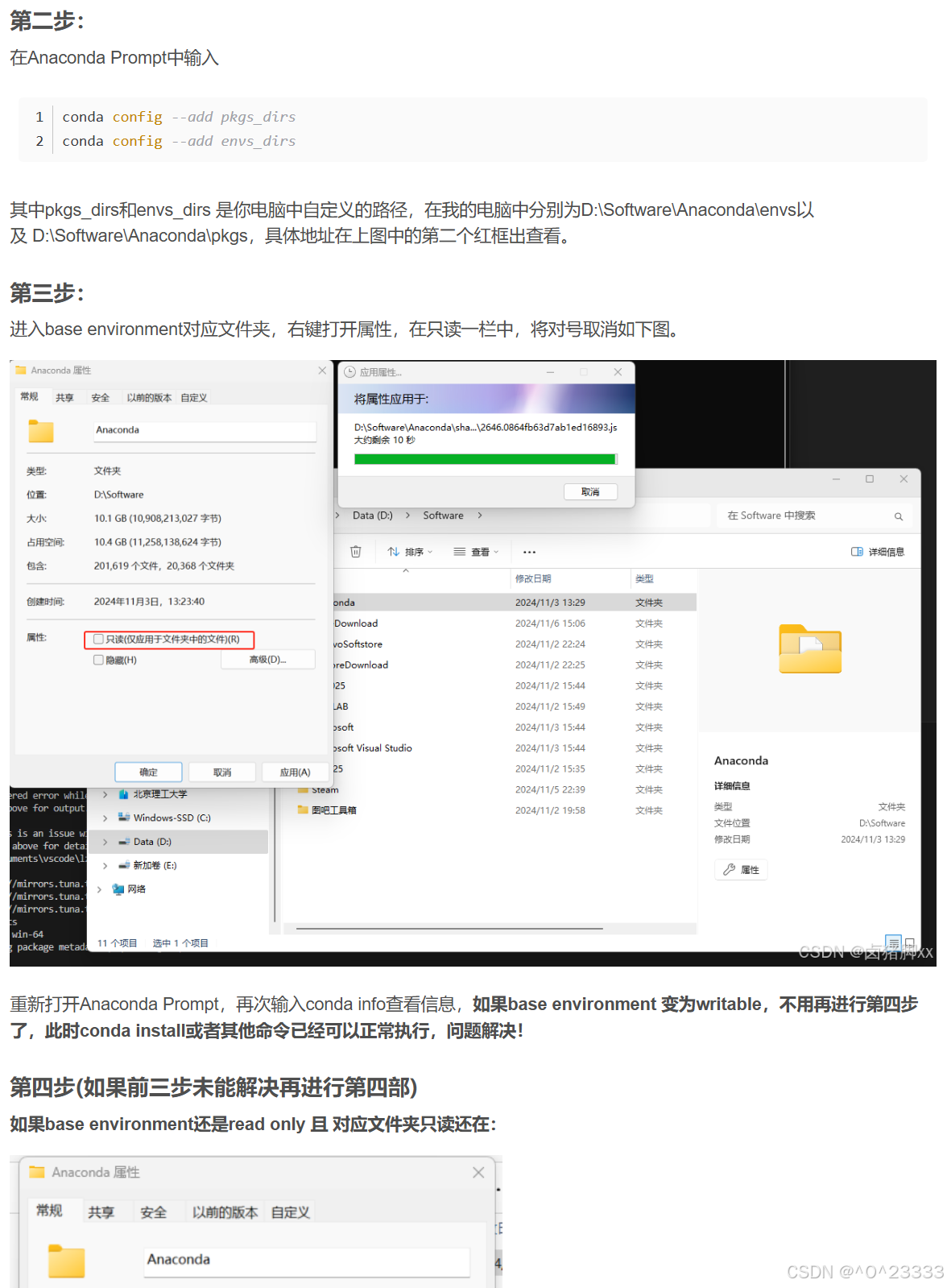Expand the Data (D:) tree chevron

tap(105, 842)
